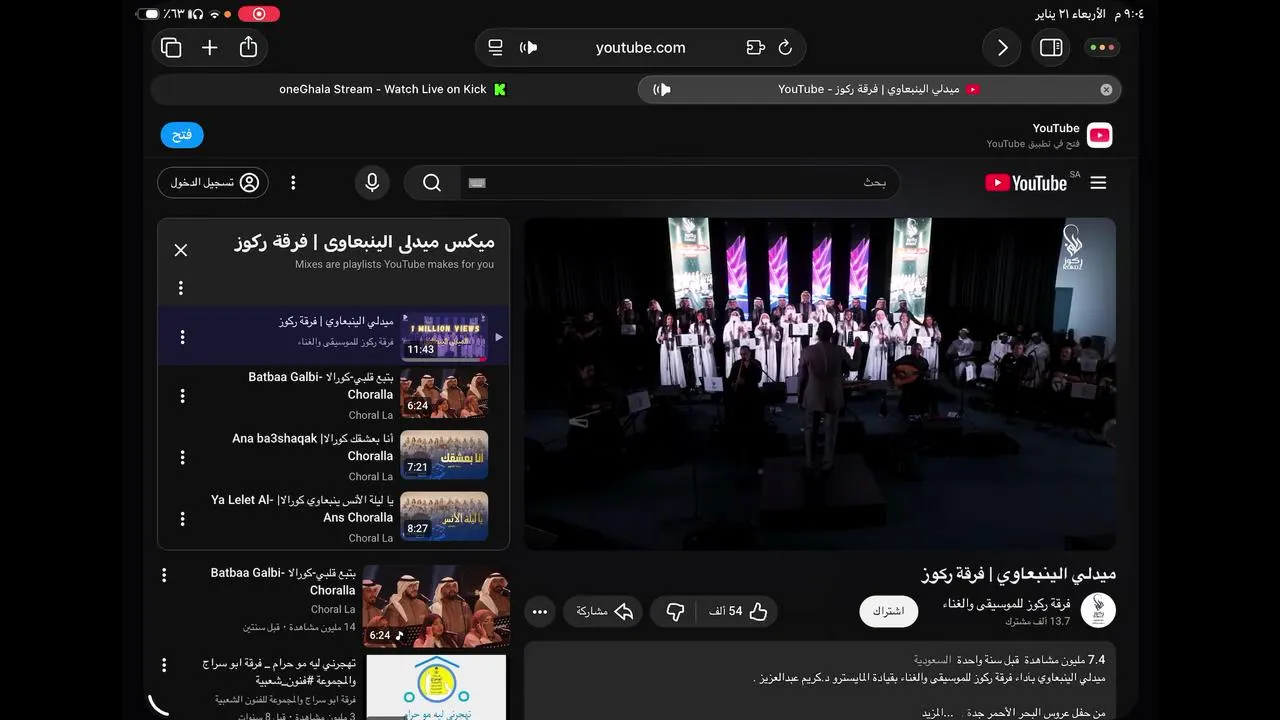Viewport: 1280px width, 720px height.
Task: Open options for تهجرني ليه video
Action: tap(164, 665)
